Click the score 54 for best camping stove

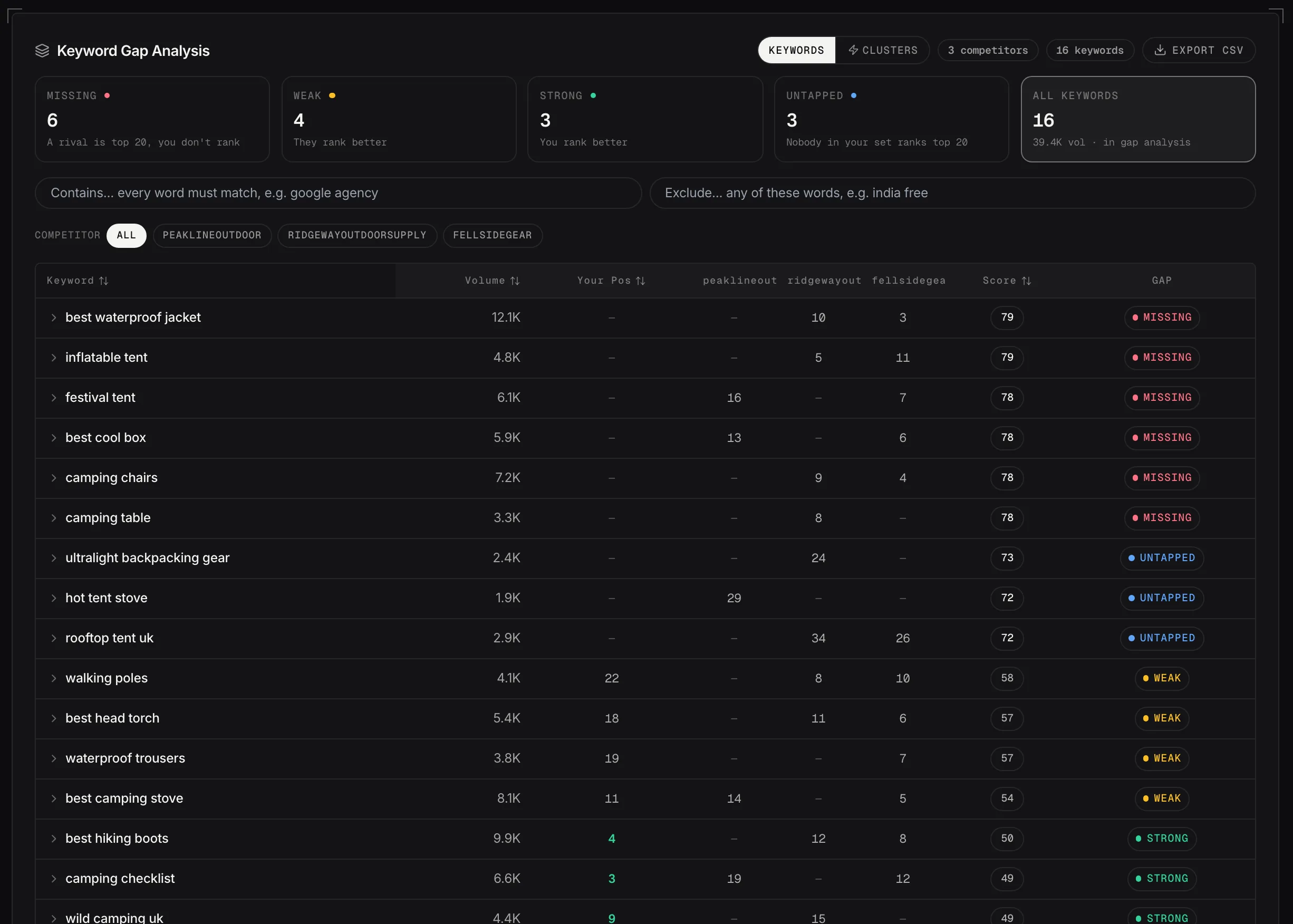tap(1007, 798)
